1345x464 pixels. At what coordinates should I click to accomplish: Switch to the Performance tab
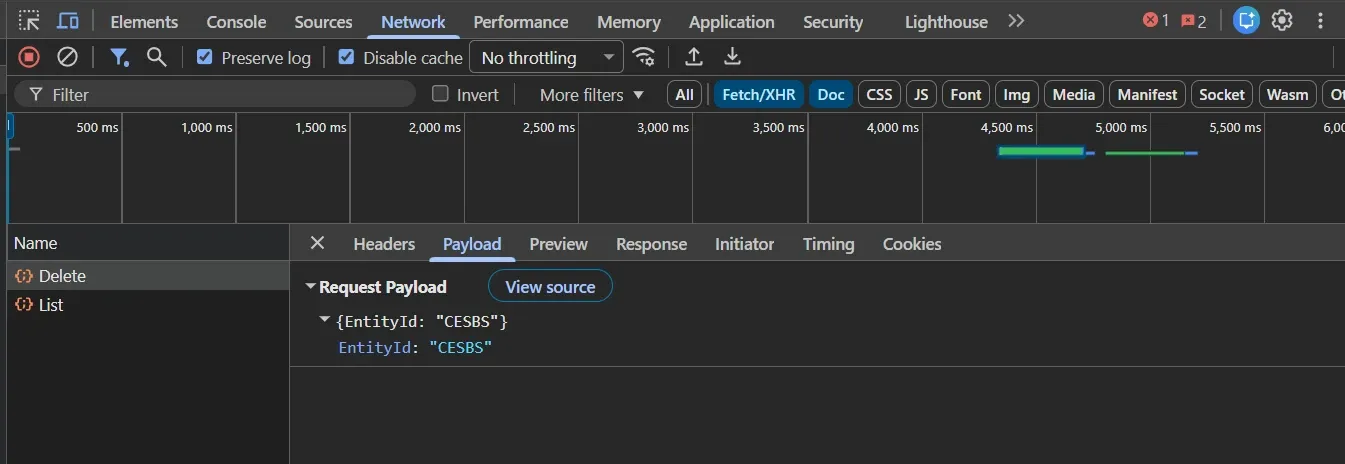coord(521,21)
